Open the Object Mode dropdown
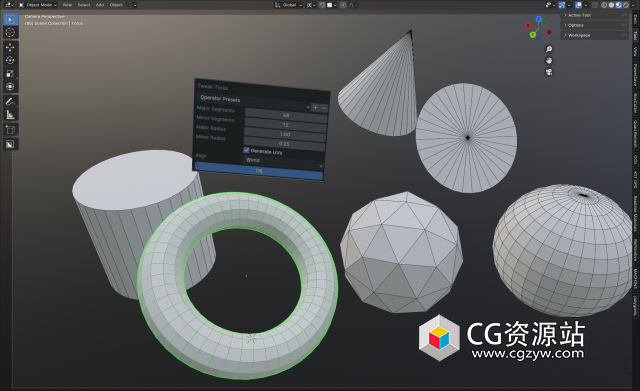This screenshot has width=640, height=391. click(38, 5)
